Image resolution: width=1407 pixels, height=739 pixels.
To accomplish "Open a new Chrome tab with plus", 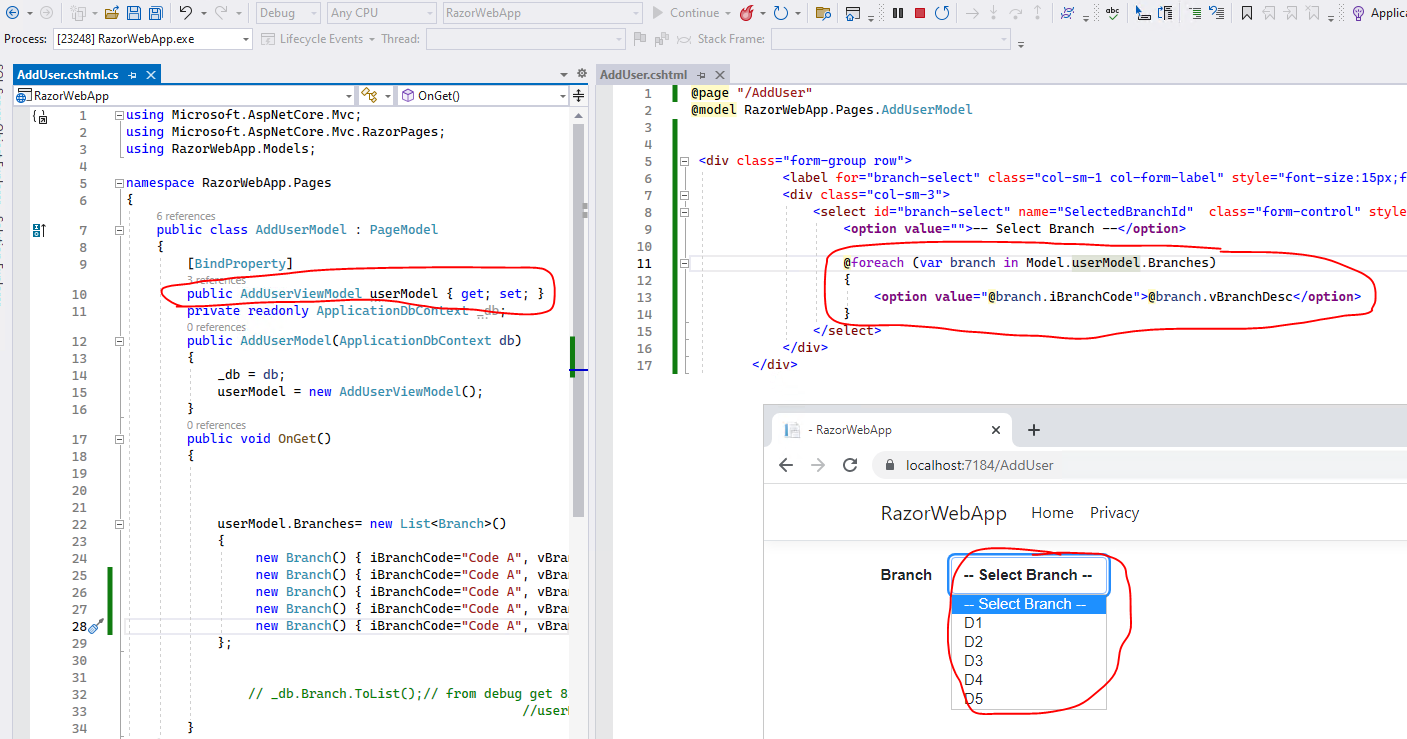I will (1034, 430).
